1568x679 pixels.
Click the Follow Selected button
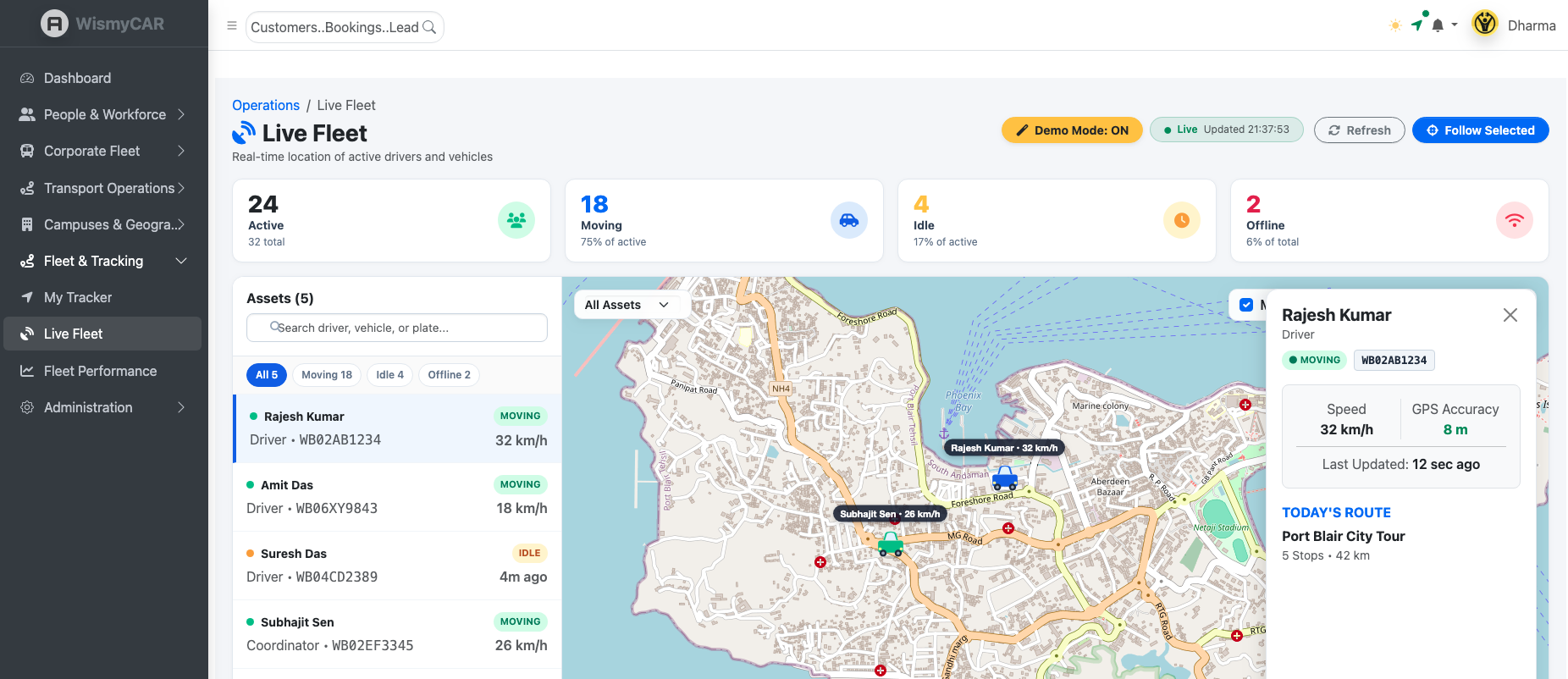pyautogui.click(x=1481, y=130)
